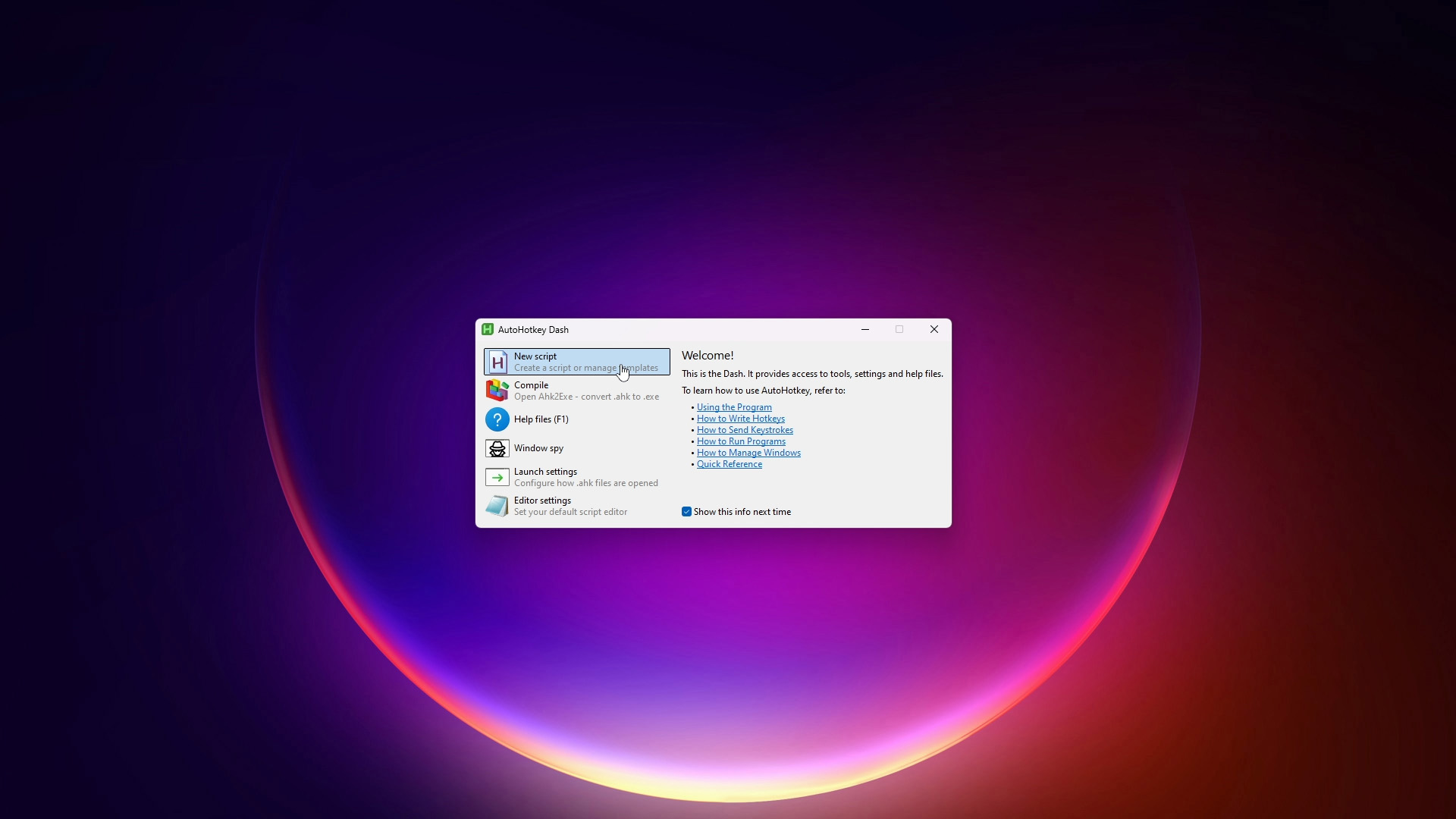
Task: Click the New script icon
Action: 497,362
